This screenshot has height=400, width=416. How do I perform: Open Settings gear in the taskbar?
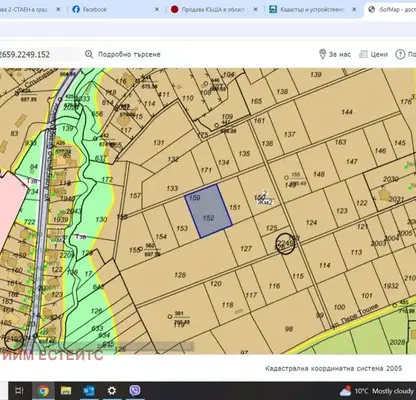pos(112,391)
